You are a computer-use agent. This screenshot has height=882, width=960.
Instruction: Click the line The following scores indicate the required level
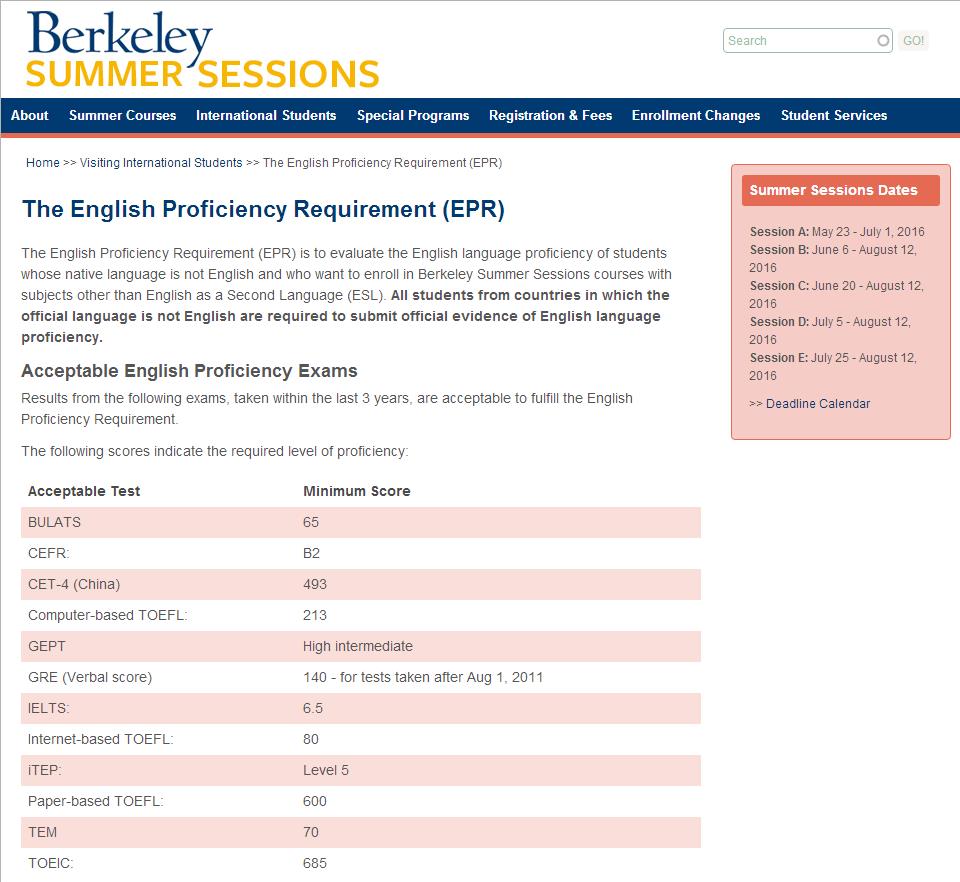(x=215, y=451)
